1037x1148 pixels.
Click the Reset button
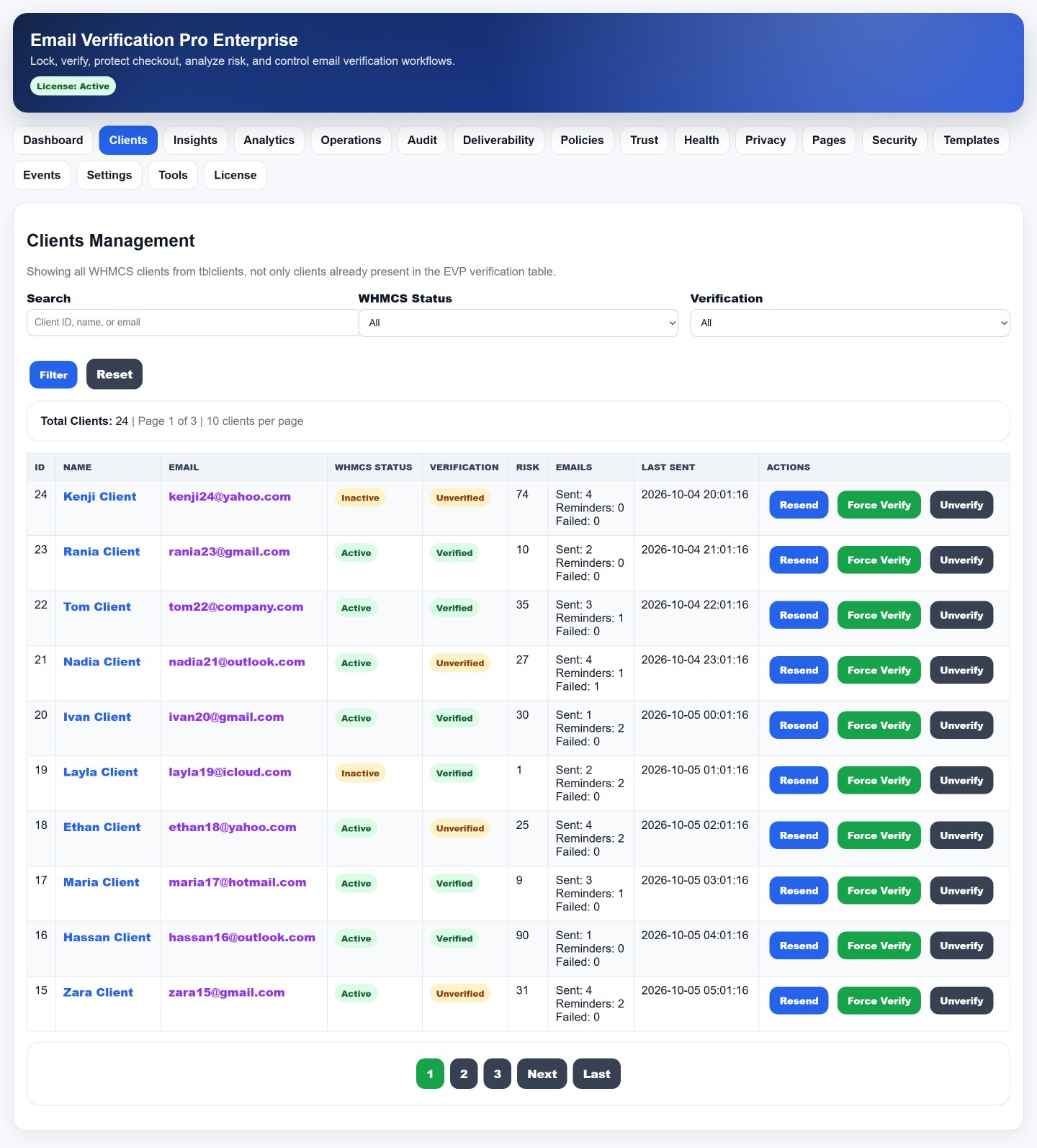(115, 374)
